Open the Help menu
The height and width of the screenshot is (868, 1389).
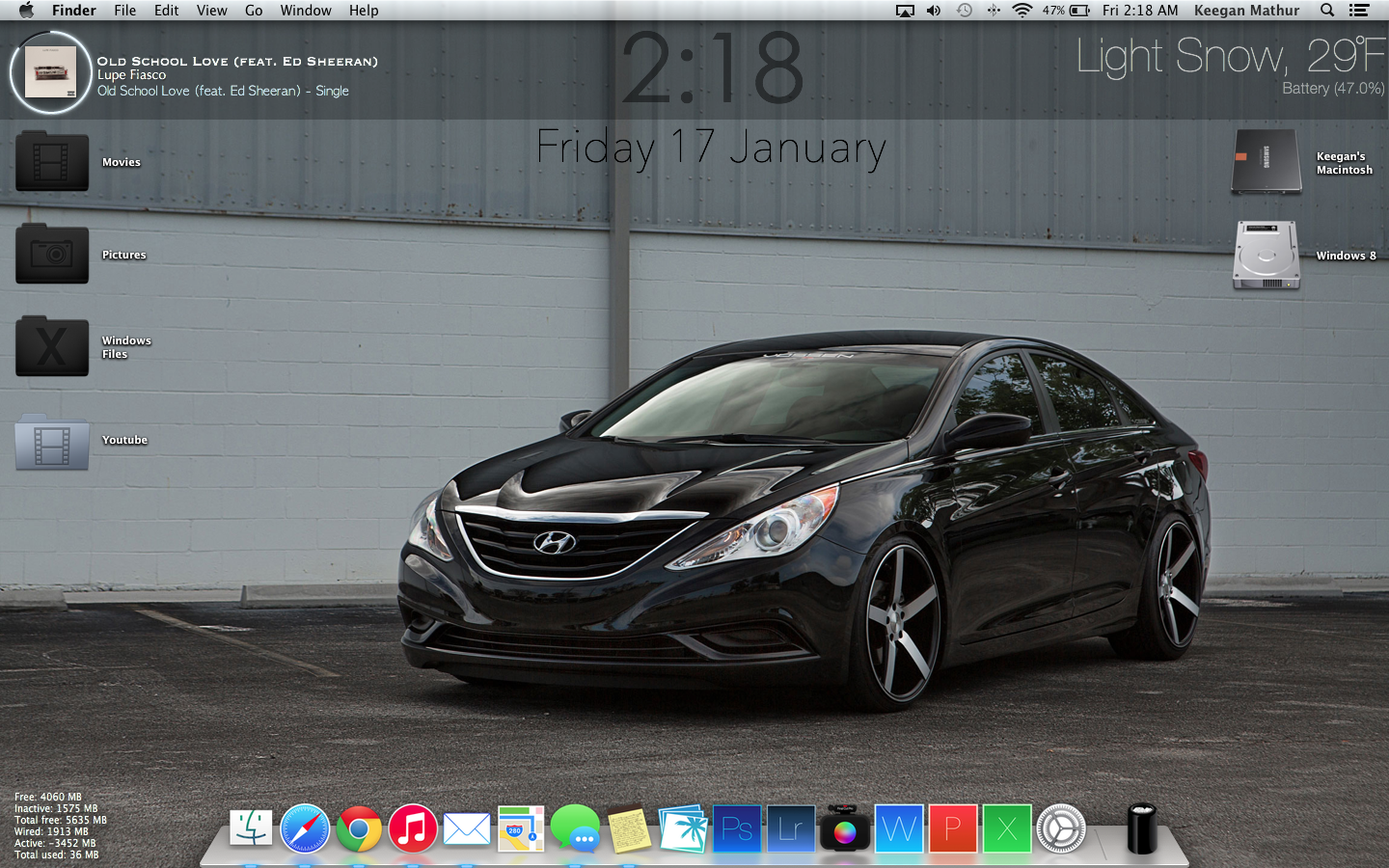pos(364,11)
